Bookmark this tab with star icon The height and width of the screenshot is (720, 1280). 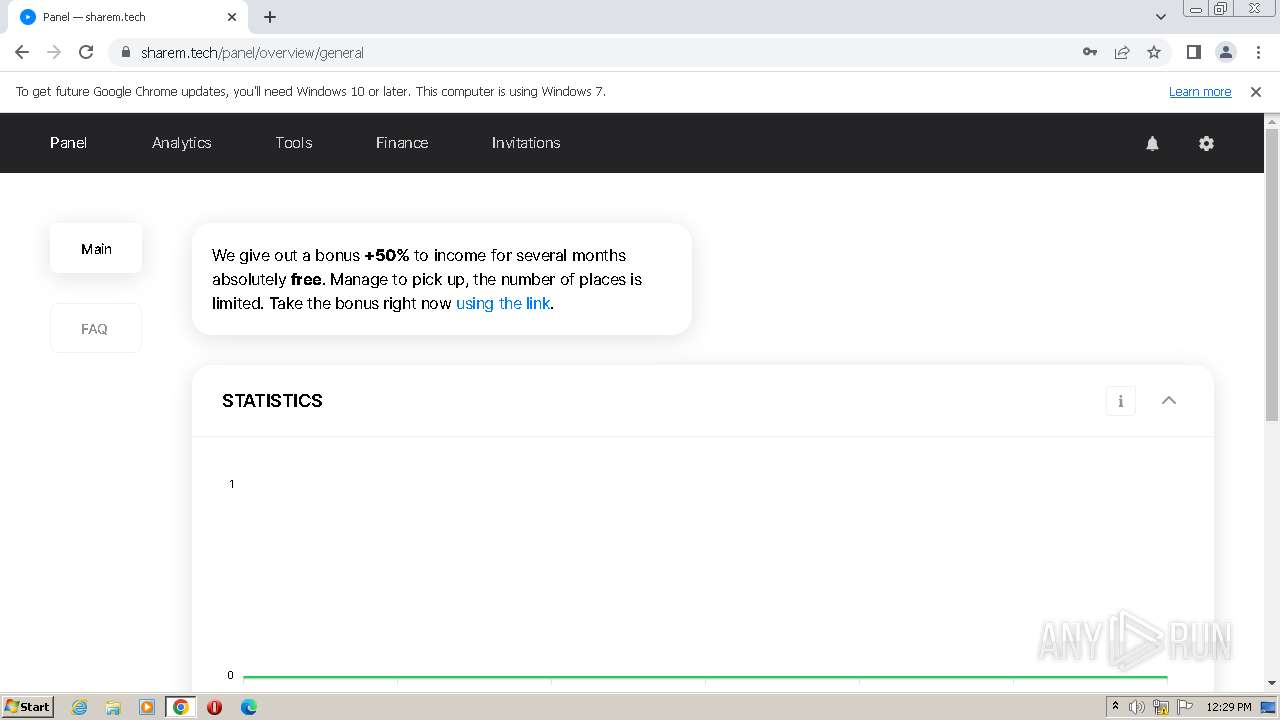point(1154,52)
